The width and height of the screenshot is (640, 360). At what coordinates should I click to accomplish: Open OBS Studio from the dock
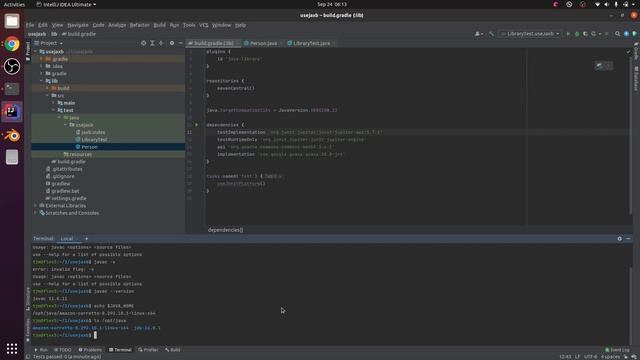click(x=12, y=66)
